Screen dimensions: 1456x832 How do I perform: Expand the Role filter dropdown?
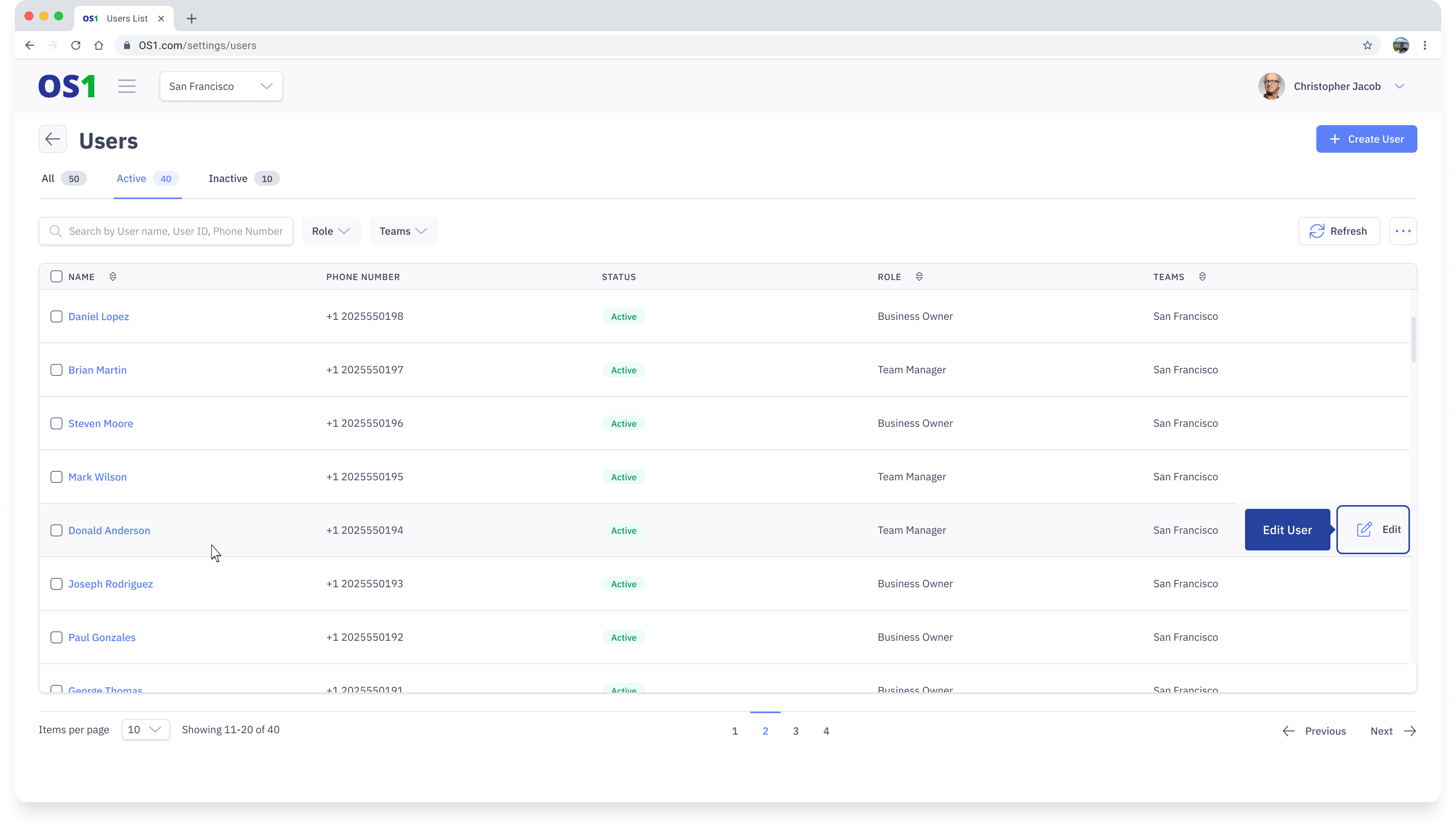[x=331, y=231]
